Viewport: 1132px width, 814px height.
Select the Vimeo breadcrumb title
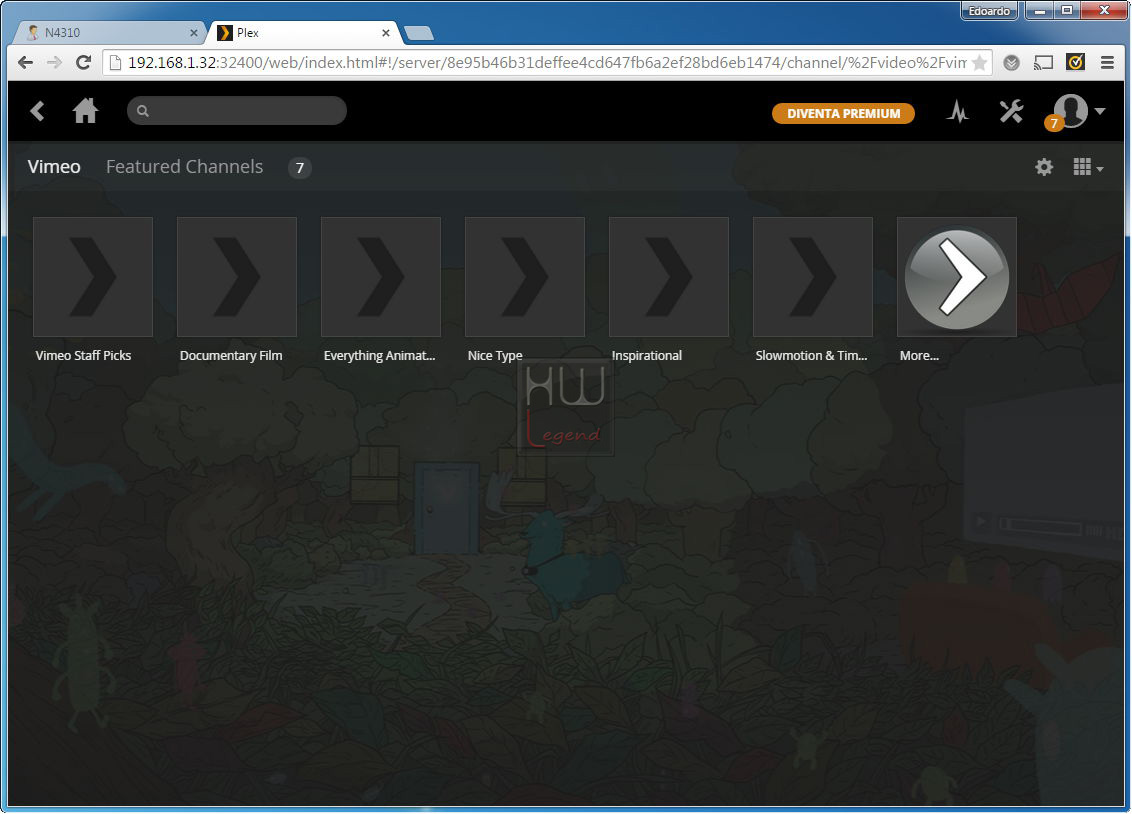(x=54, y=167)
